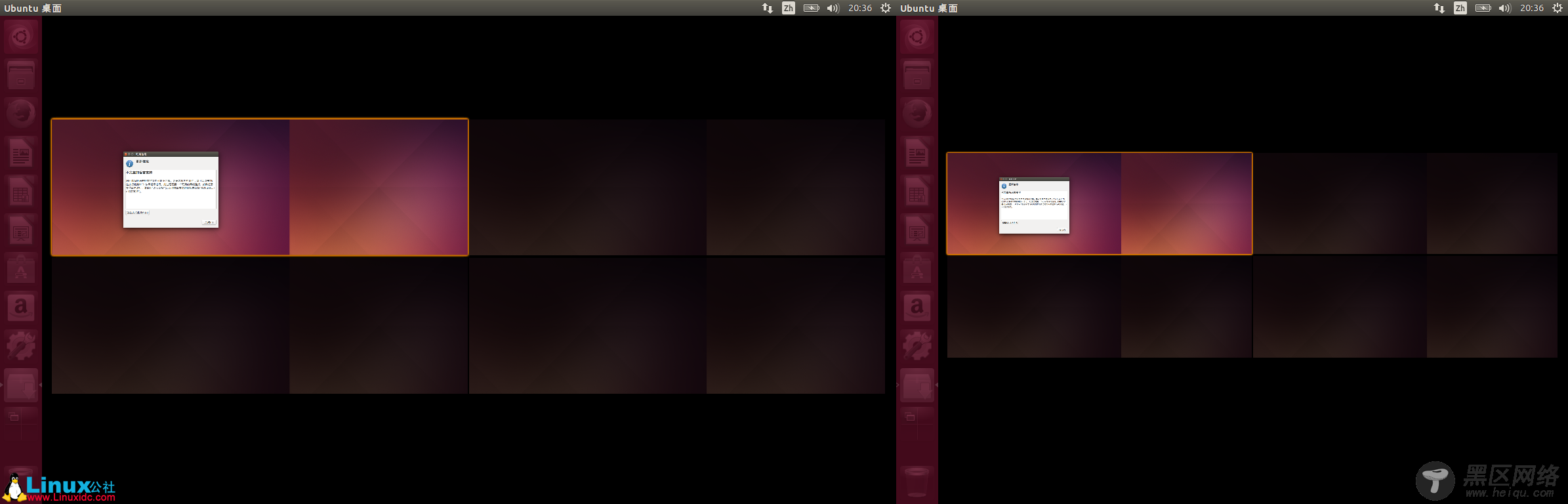This screenshot has height=504, width=1568.
Task: Open Ubuntu Software Center on the right screen launcher
Action: 917,269
